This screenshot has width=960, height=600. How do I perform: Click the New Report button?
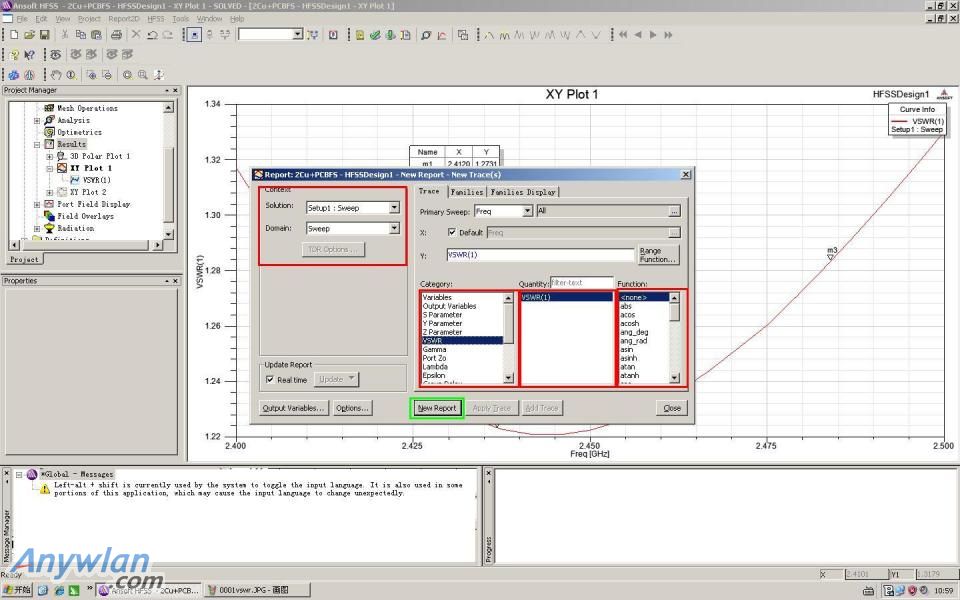click(x=437, y=408)
